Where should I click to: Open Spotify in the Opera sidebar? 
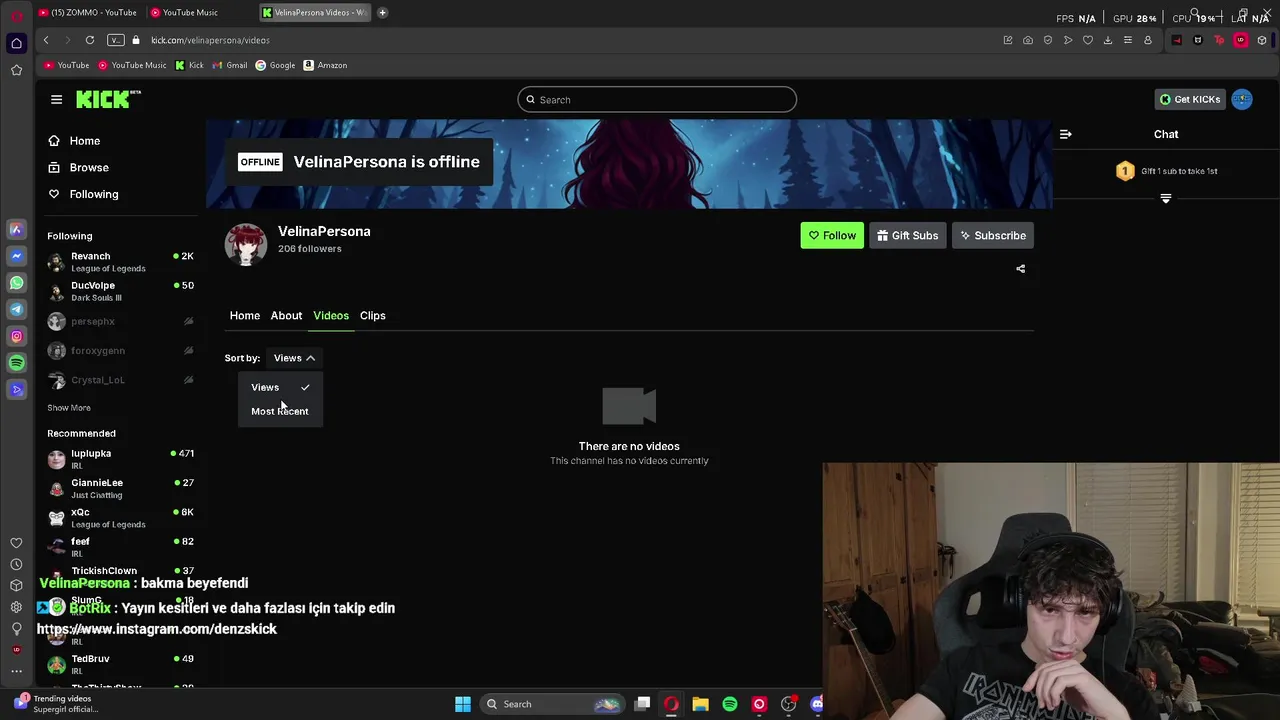tap(16, 363)
